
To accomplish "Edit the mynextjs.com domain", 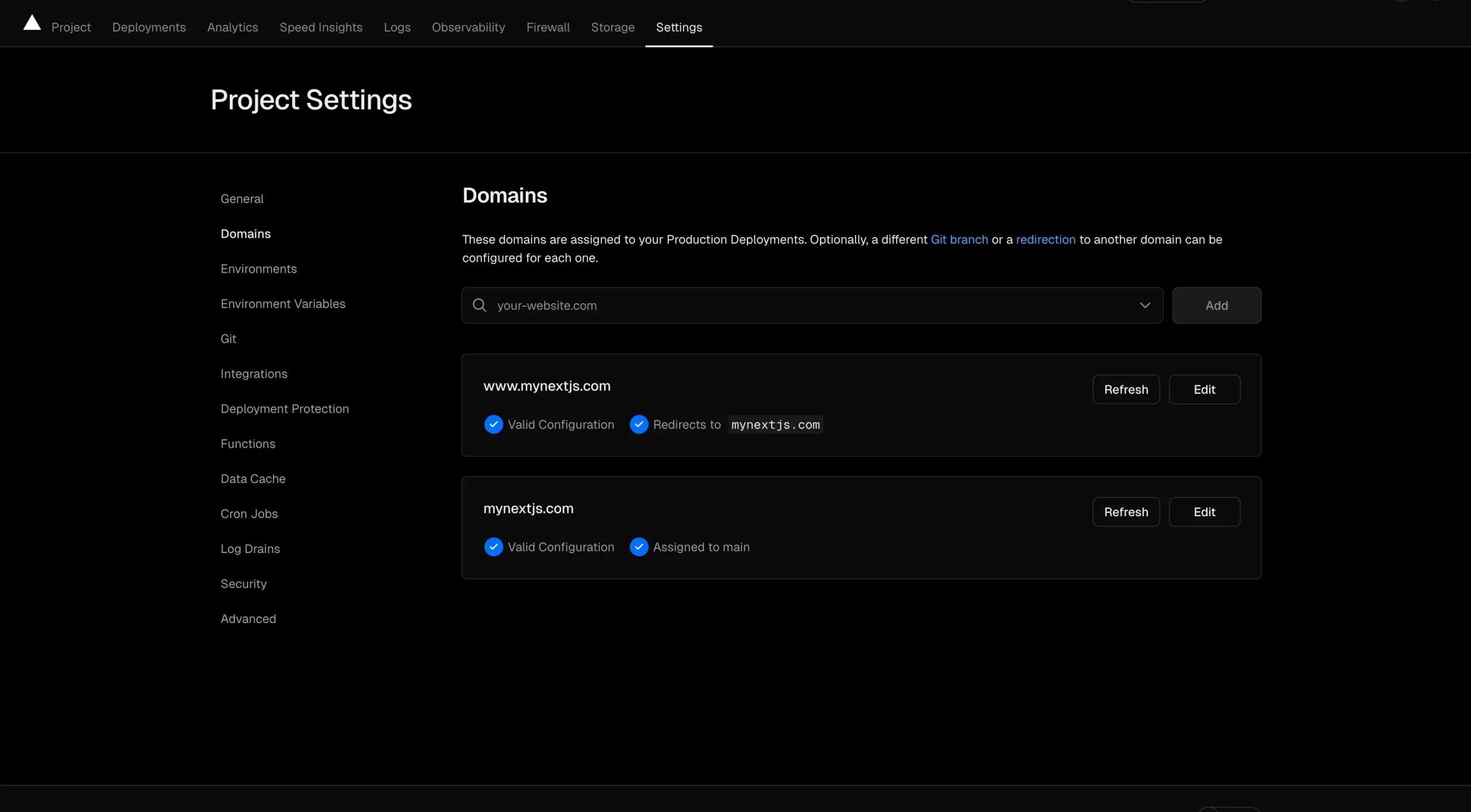I will (x=1204, y=512).
